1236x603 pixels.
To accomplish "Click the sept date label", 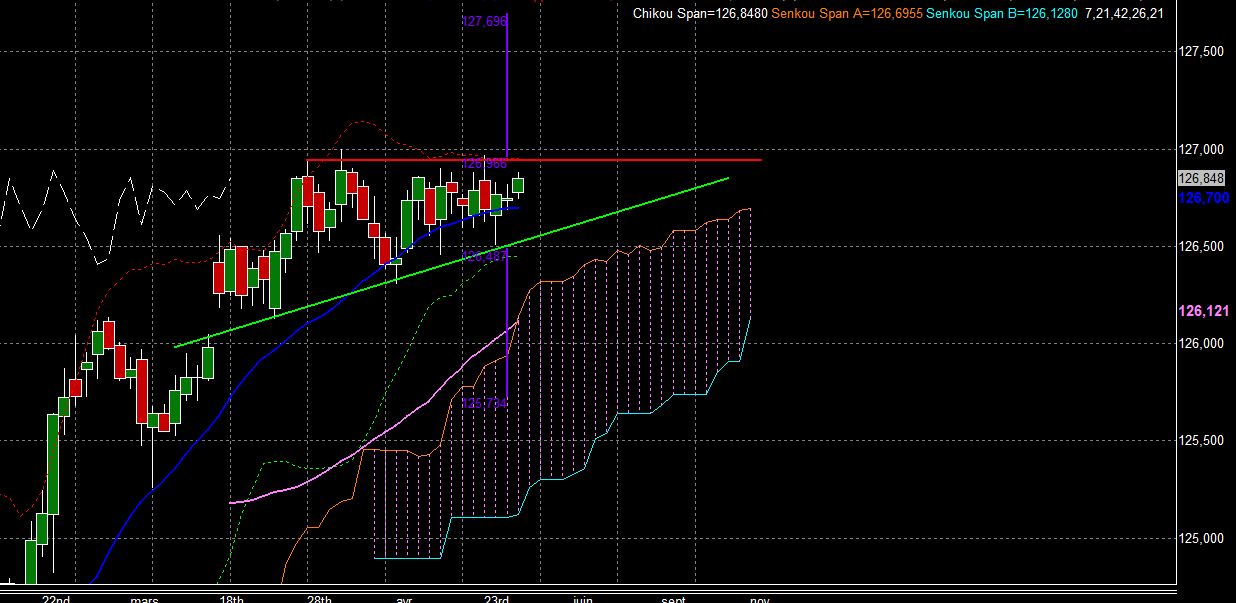I will (673, 598).
